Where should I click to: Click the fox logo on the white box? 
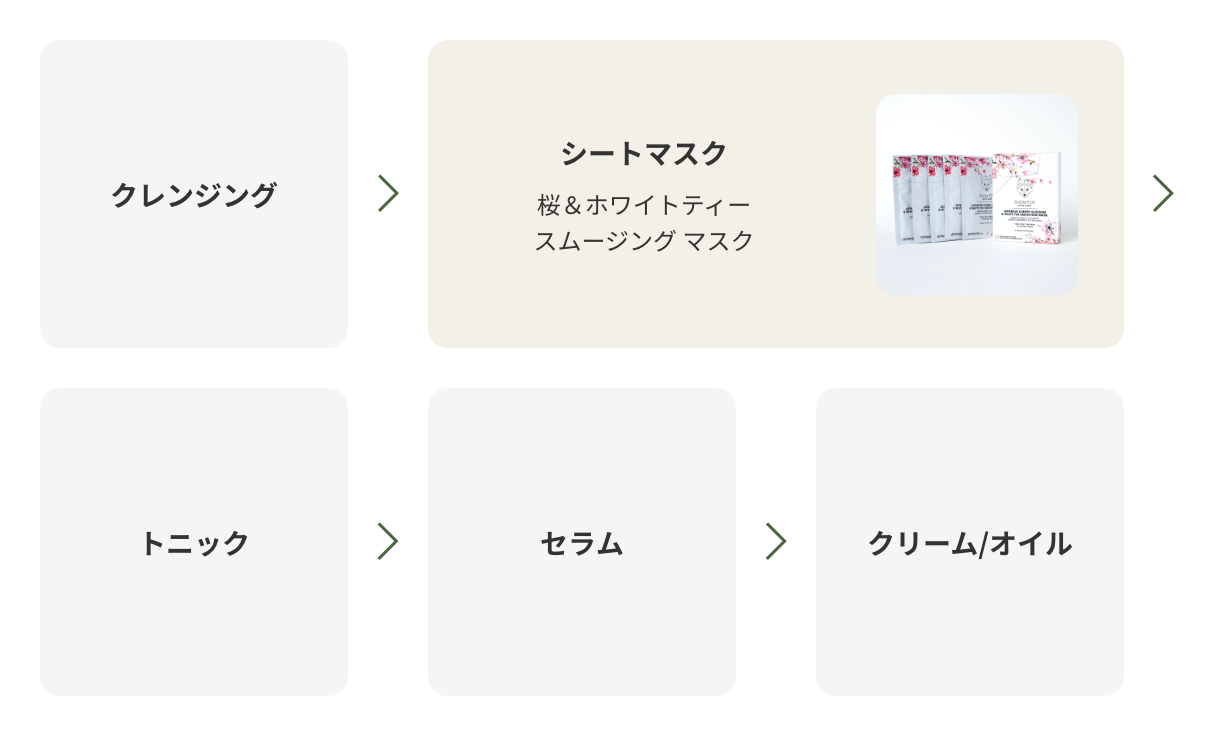coord(1025,188)
